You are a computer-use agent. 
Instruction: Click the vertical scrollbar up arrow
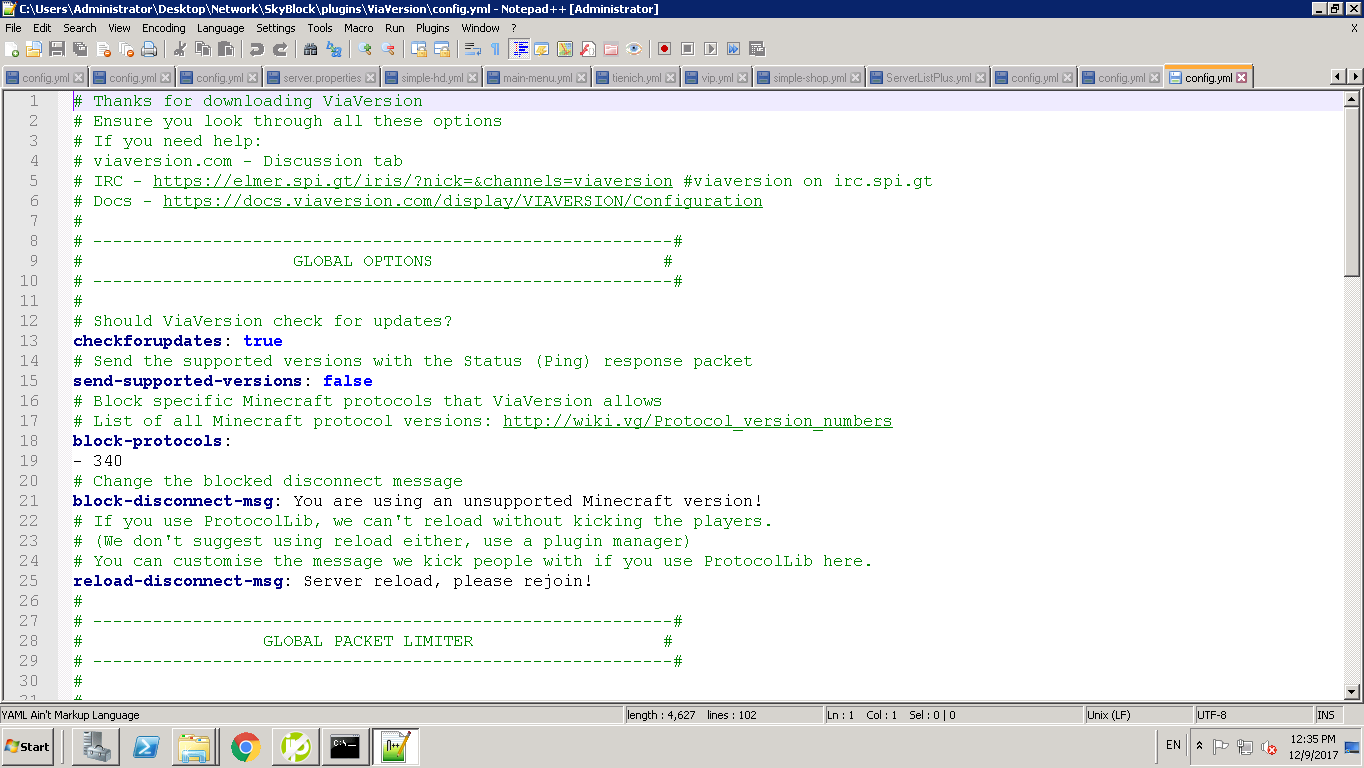pos(1352,99)
